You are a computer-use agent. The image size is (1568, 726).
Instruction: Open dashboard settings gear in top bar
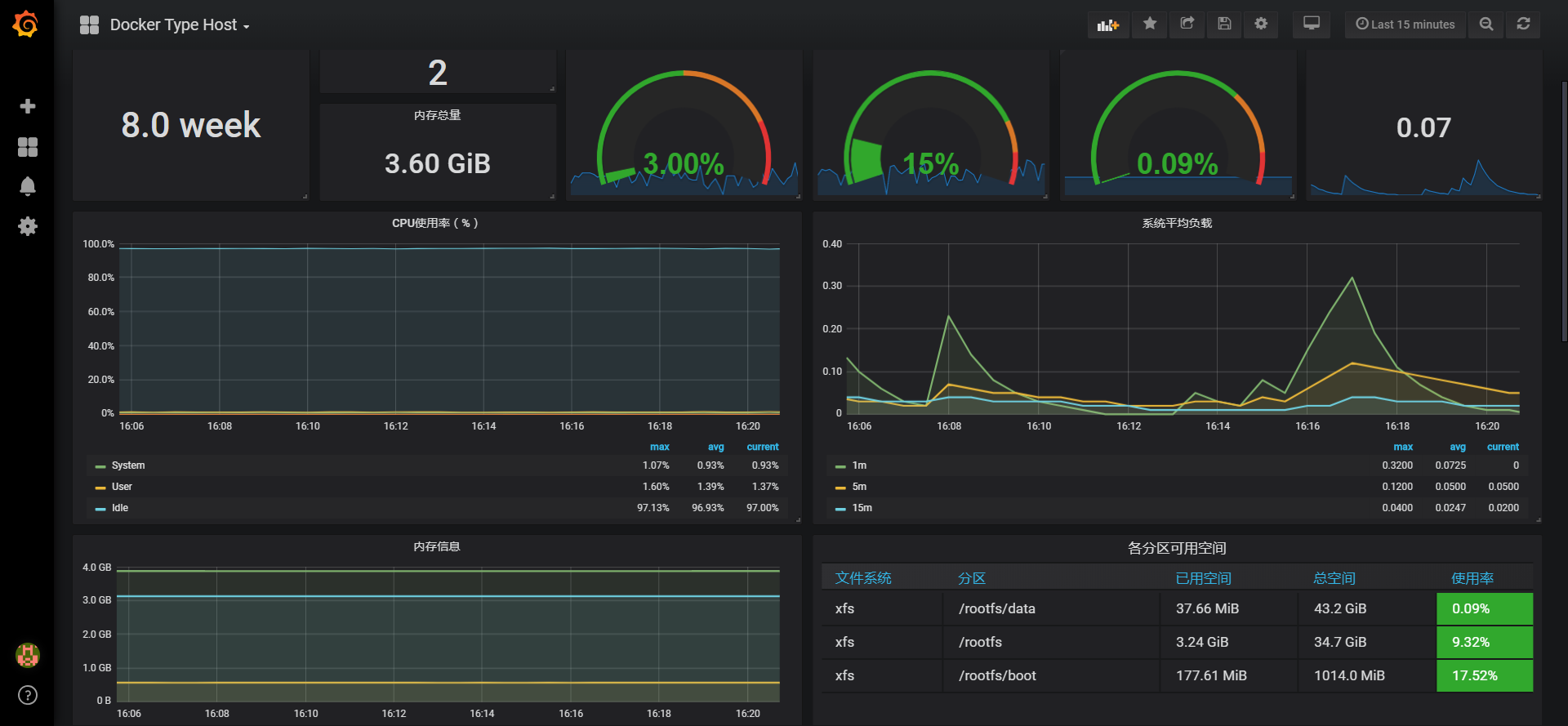(x=1261, y=24)
